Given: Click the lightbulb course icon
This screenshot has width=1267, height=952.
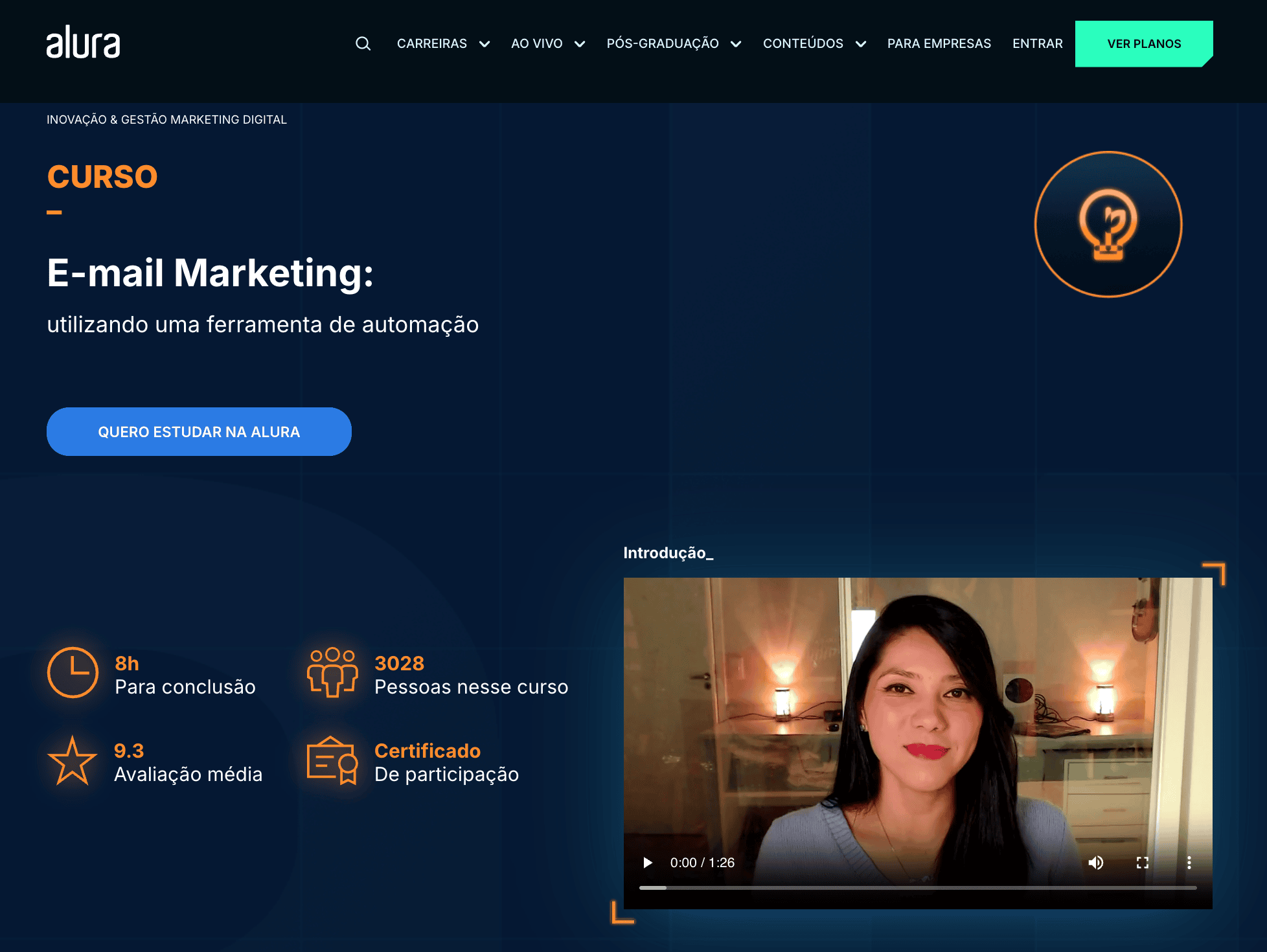Looking at the screenshot, I should [1108, 223].
